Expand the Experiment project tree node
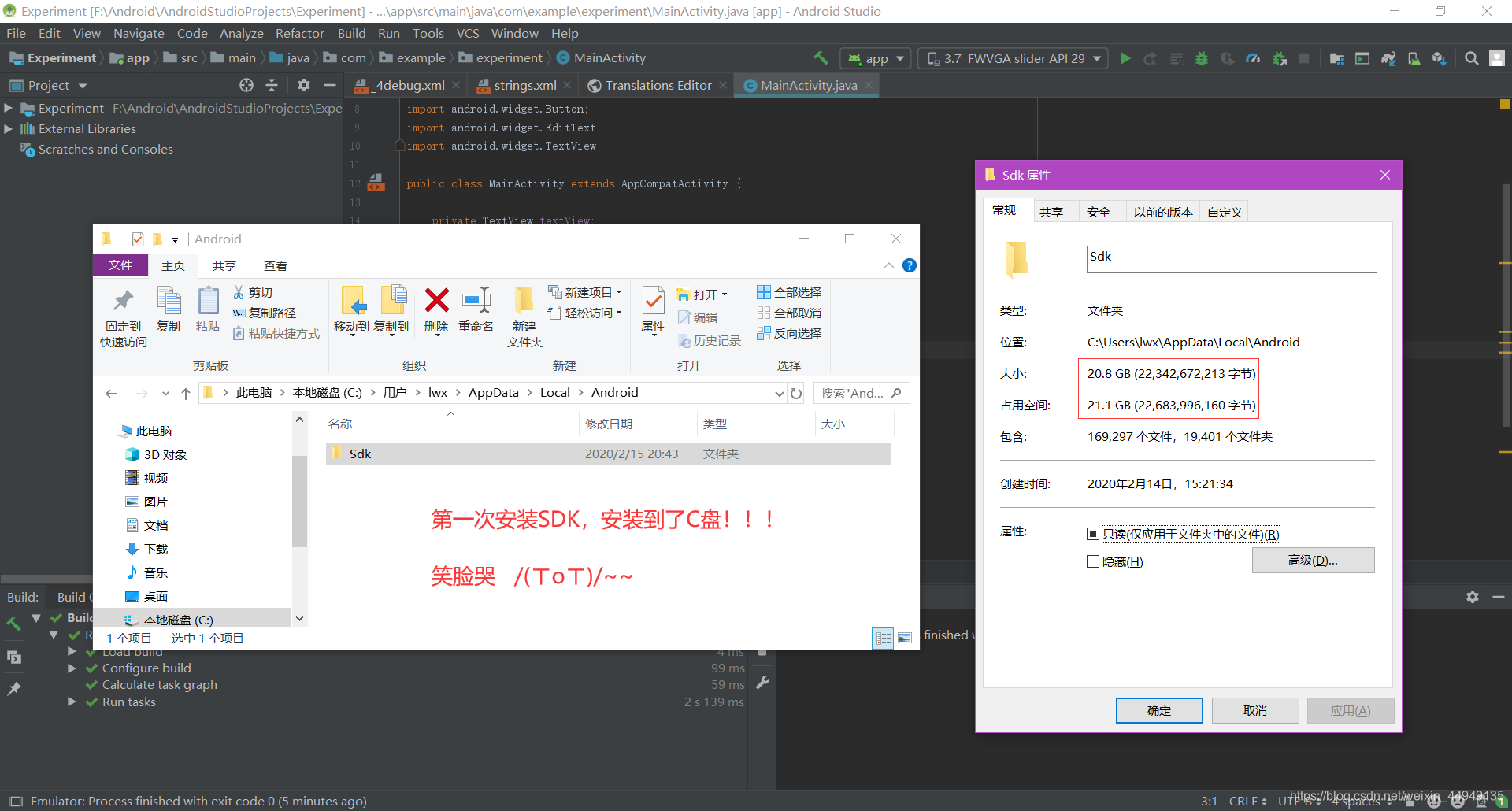This screenshot has height=811, width=1512. pyautogui.click(x=8, y=108)
